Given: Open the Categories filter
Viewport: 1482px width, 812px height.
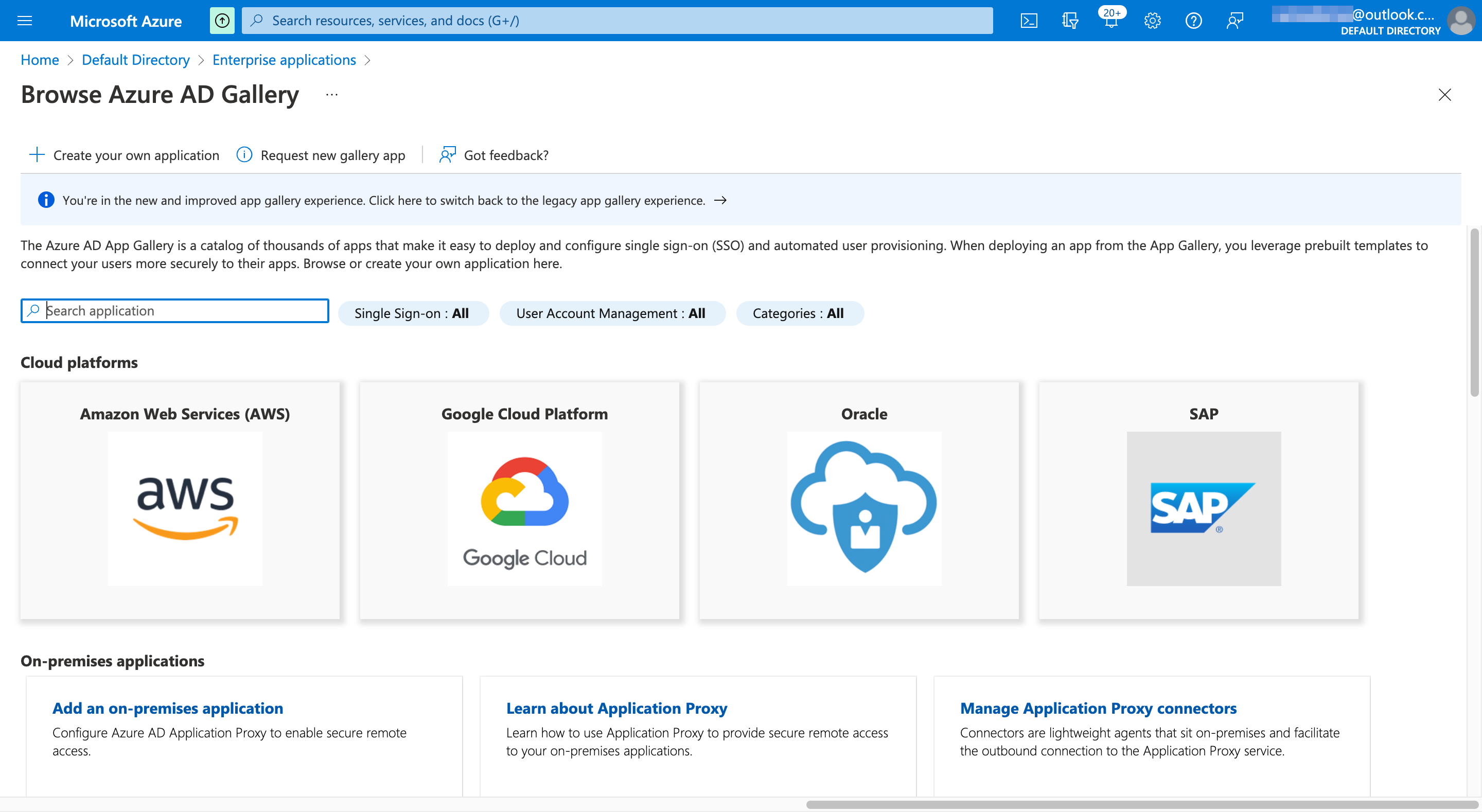Looking at the screenshot, I should [800, 313].
